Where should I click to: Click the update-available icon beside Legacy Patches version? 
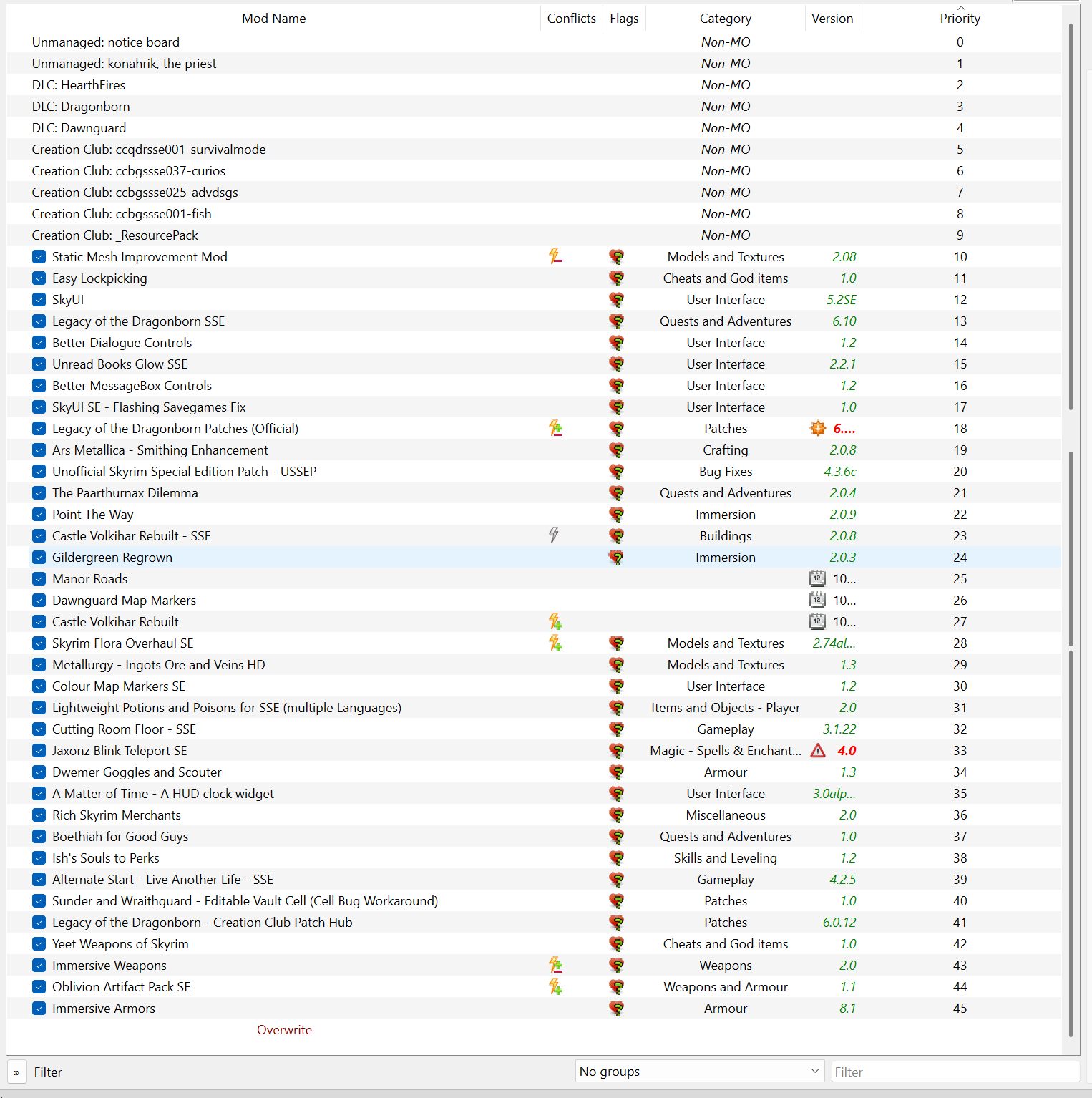click(x=818, y=428)
